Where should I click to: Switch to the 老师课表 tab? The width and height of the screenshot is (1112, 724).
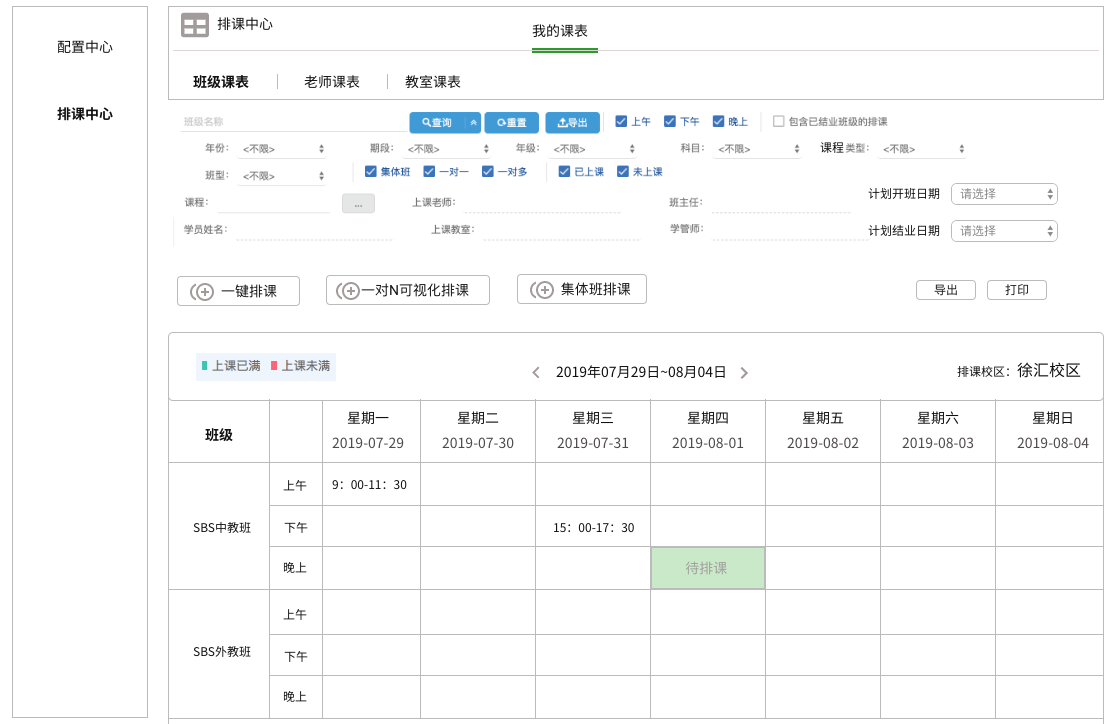pyautogui.click(x=332, y=82)
